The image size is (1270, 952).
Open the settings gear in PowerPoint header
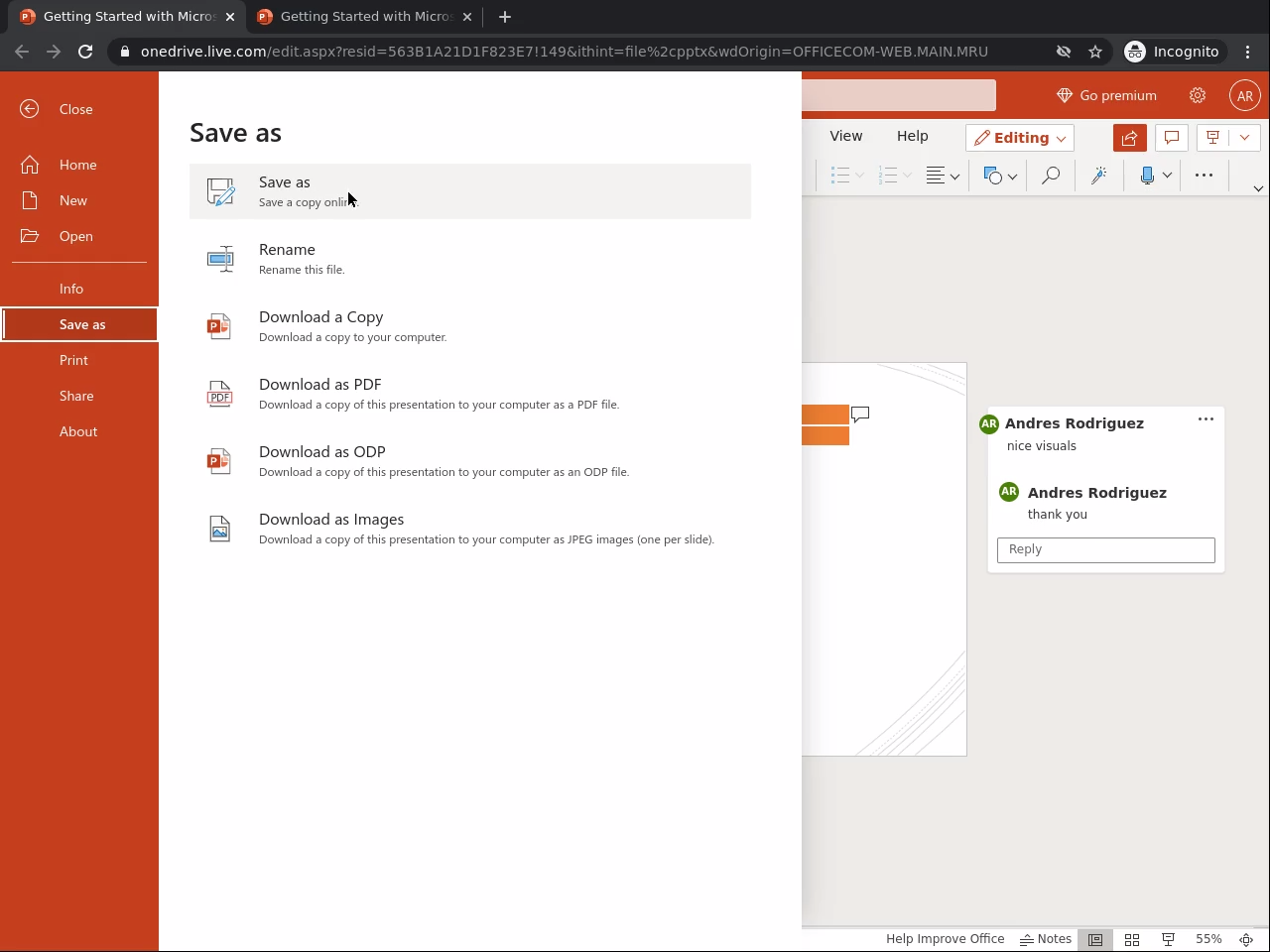[x=1198, y=95]
